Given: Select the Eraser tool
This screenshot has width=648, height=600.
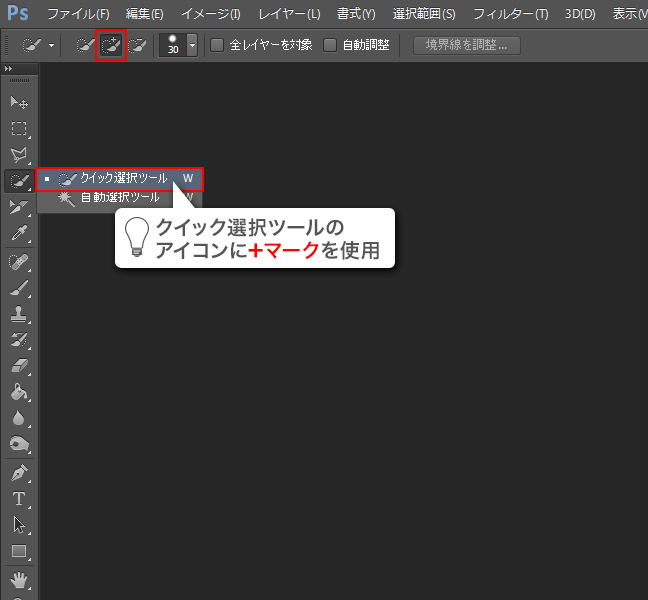Looking at the screenshot, I should (19, 366).
